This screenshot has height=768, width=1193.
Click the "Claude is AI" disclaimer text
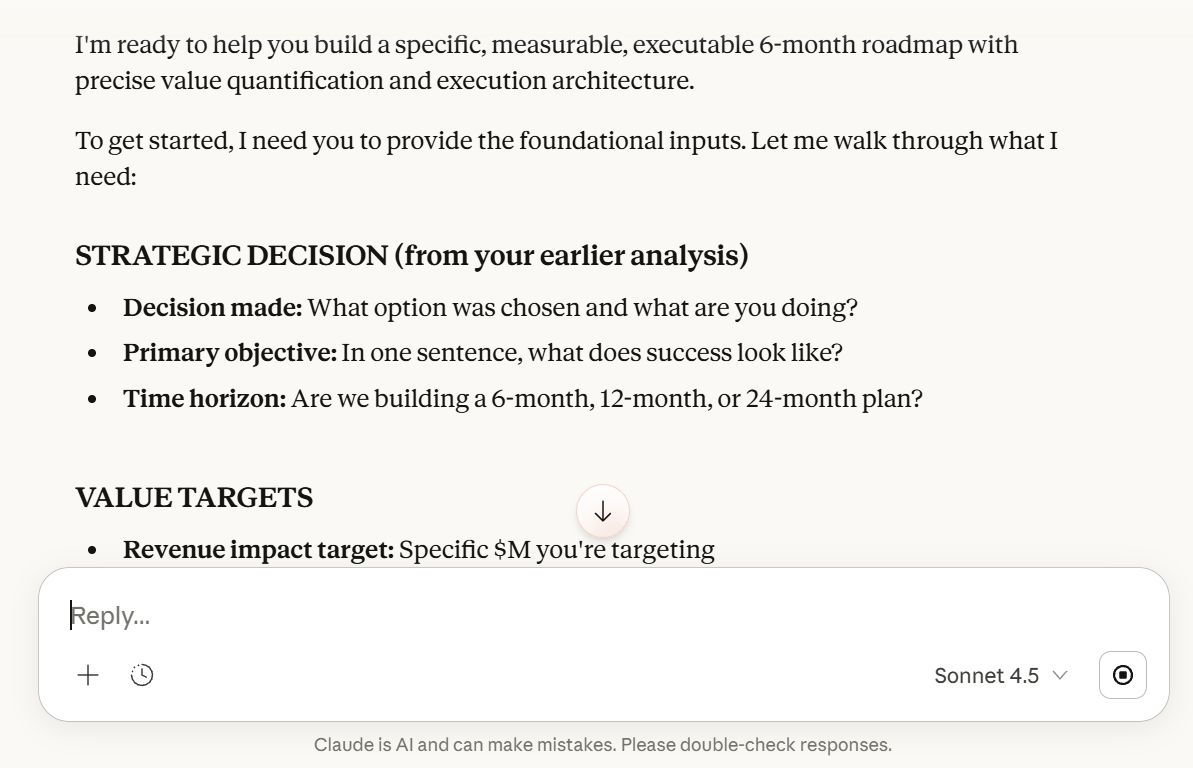(602, 745)
